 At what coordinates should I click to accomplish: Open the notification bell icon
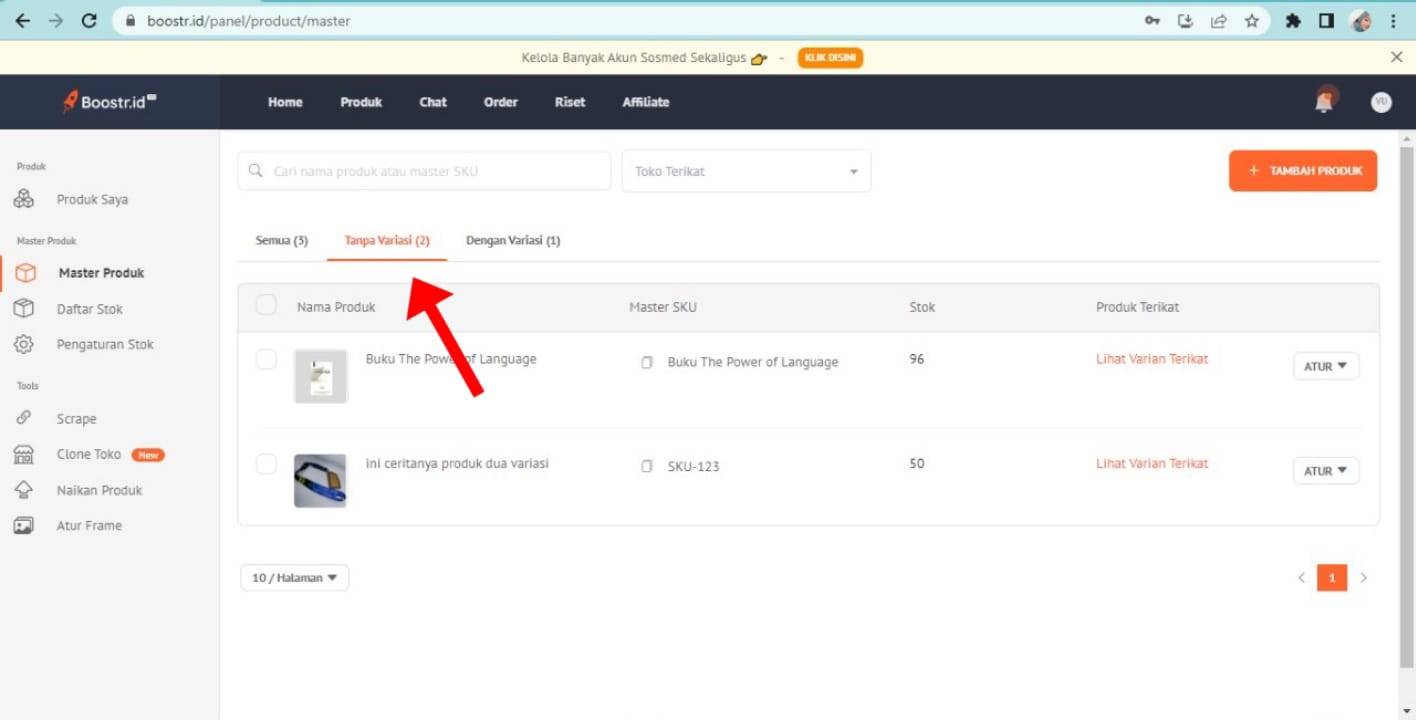pos(1325,101)
